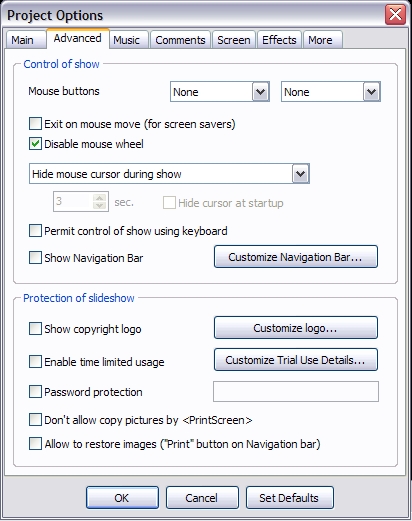Enable time limited usage checkbox
Viewport: 412px width, 521px height.
point(35,362)
